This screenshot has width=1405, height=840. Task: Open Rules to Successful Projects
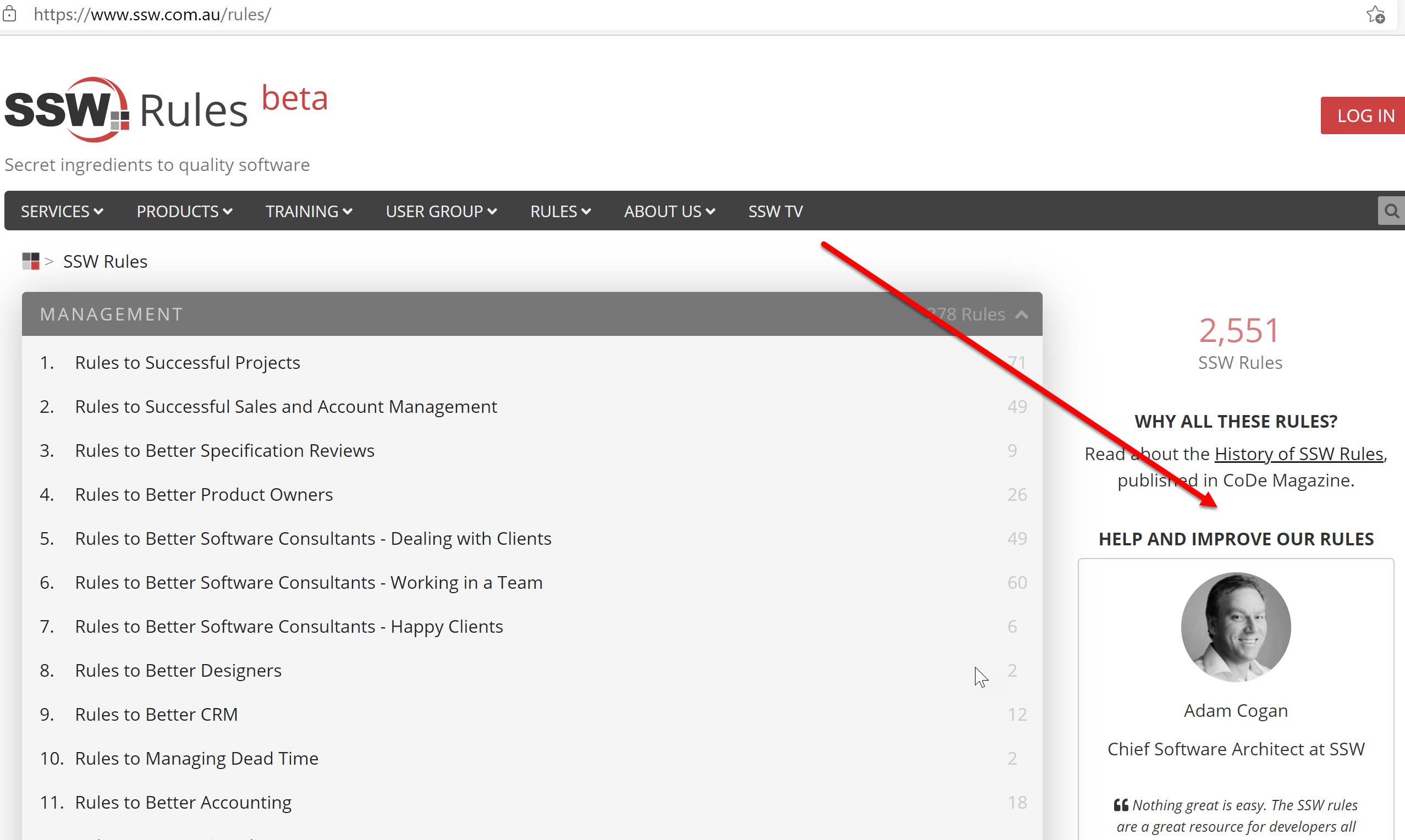[x=188, y=362]
